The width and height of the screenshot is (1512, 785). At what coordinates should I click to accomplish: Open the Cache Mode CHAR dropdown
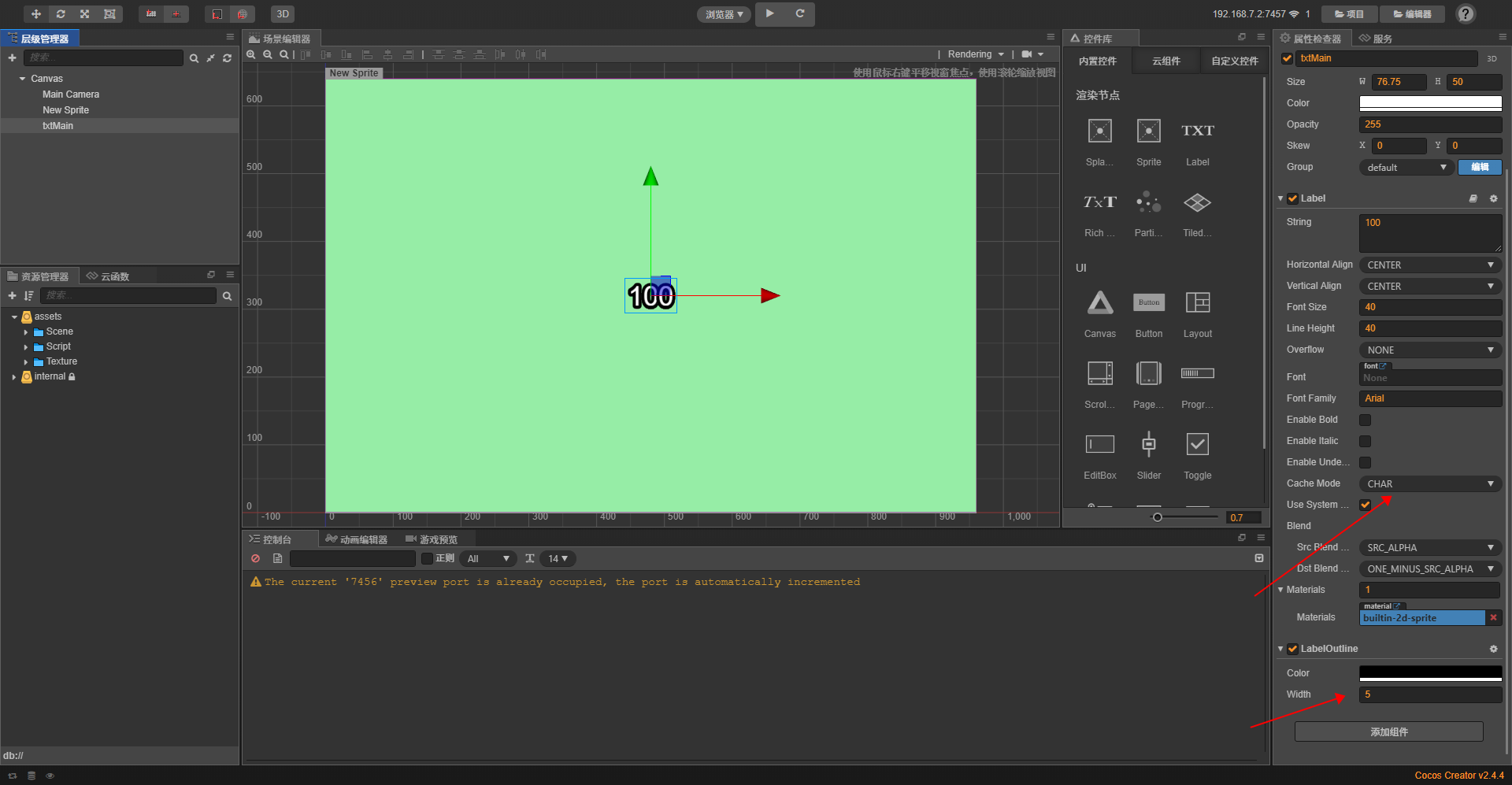1430,484
